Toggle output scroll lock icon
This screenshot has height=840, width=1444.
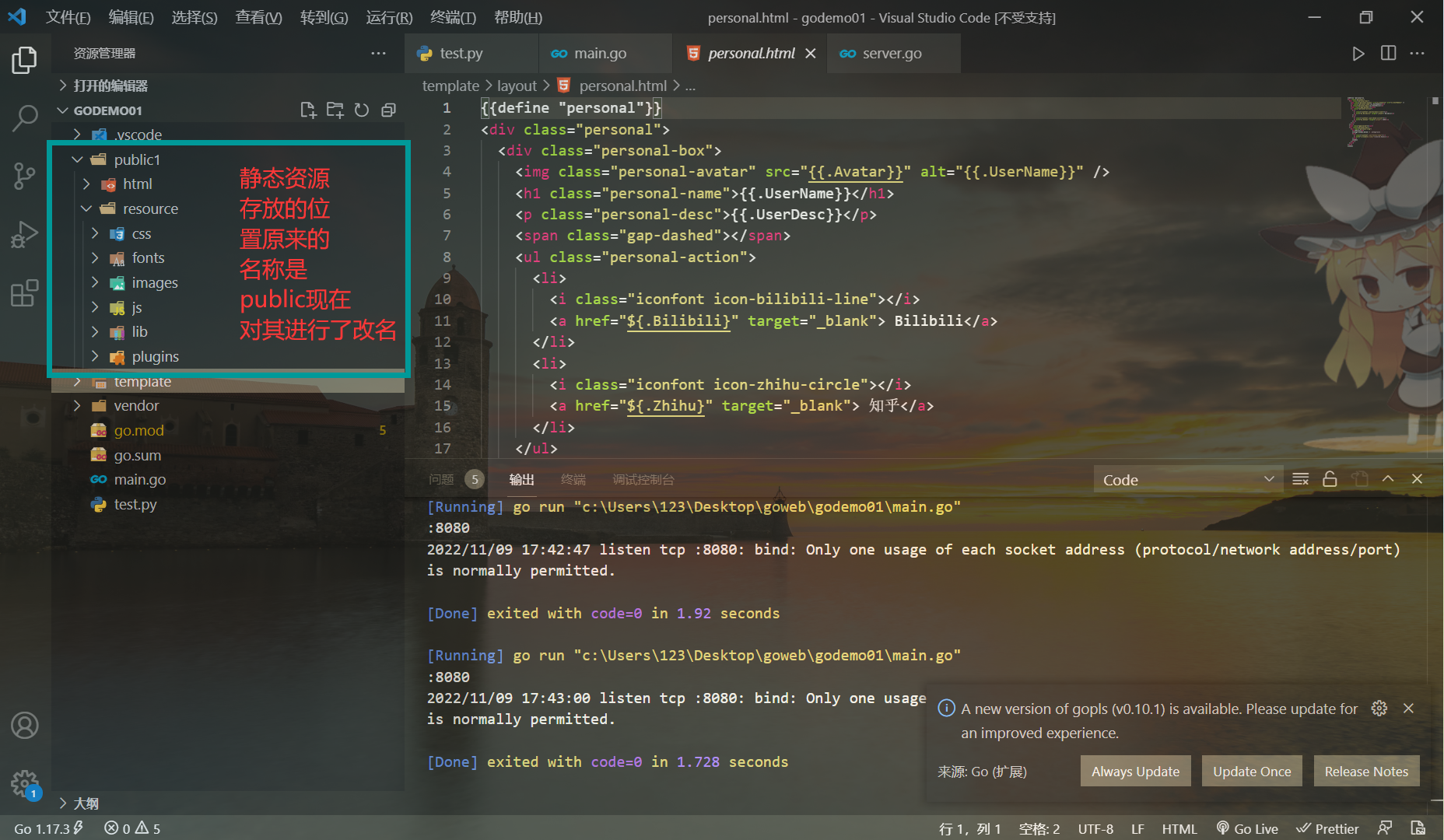[1330, 479]
